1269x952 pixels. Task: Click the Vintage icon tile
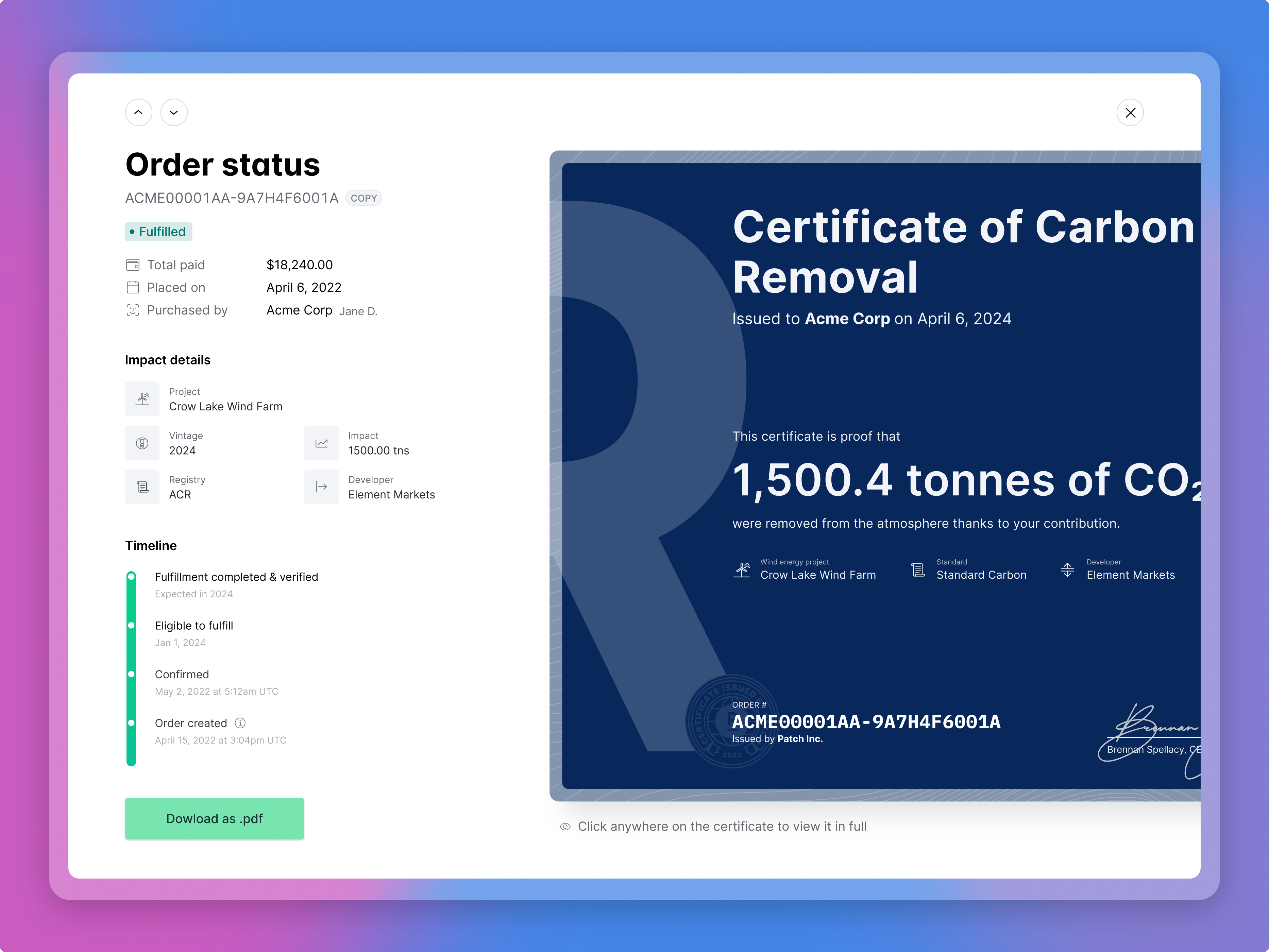pos(142,443)
